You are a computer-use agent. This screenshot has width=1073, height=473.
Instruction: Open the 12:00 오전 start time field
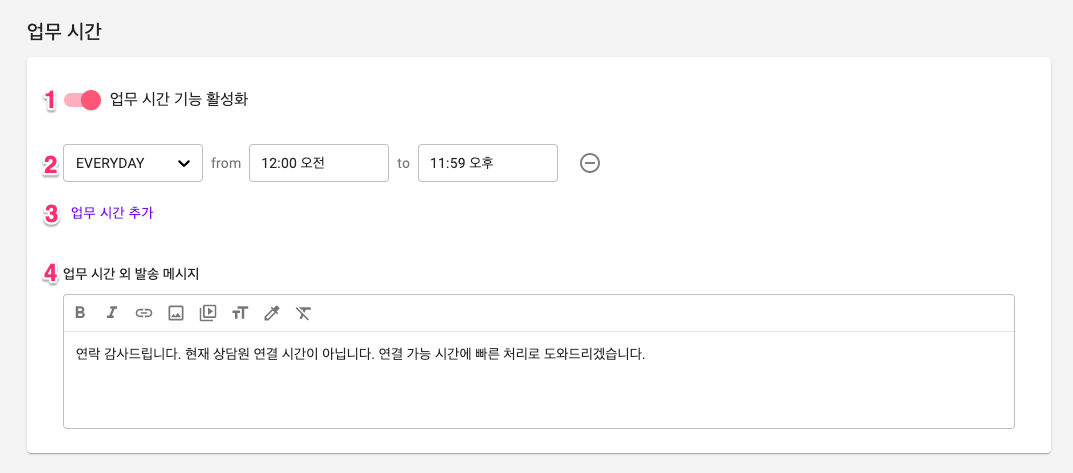(x=319, y=163)
